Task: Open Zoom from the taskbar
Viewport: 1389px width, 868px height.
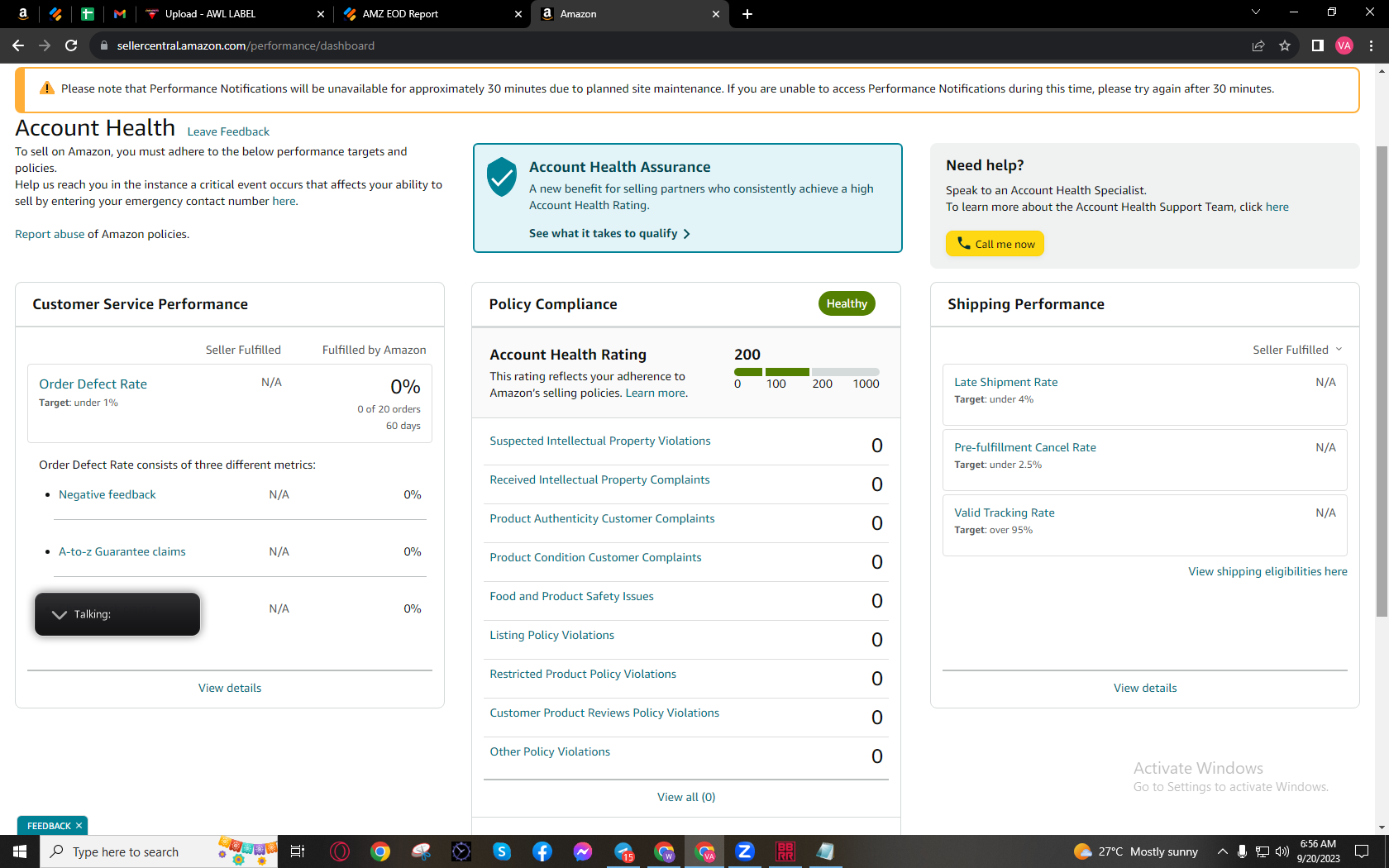Action: pyautogui.click(x=745, y=851)
